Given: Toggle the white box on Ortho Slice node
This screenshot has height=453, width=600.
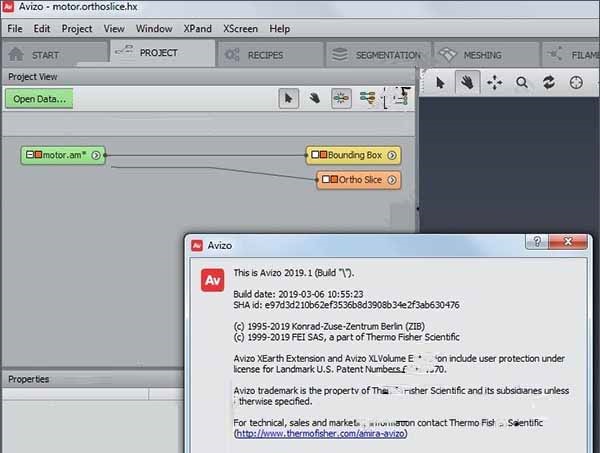Looking at the screenshot, I should click(x=326, y=179).
